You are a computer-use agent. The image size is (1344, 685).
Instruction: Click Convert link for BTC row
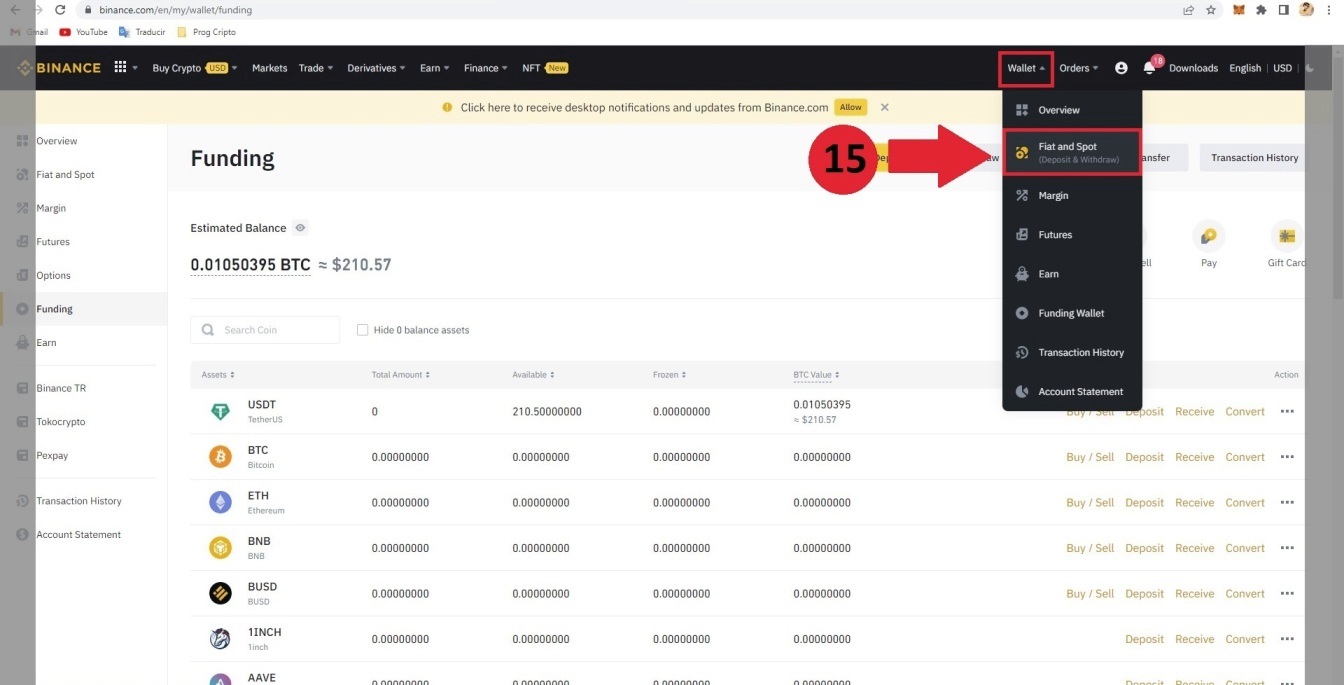pyautogui.click(x=1245, y=457)
